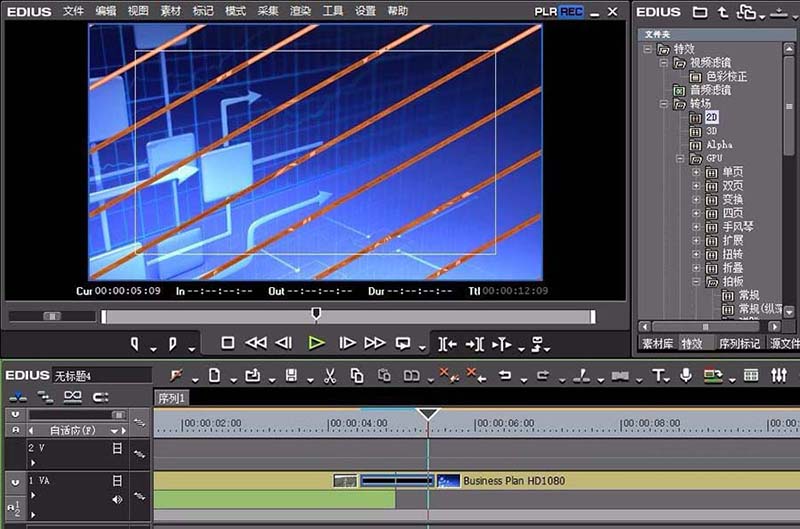Start playback with green Play button

coord(316,343)
